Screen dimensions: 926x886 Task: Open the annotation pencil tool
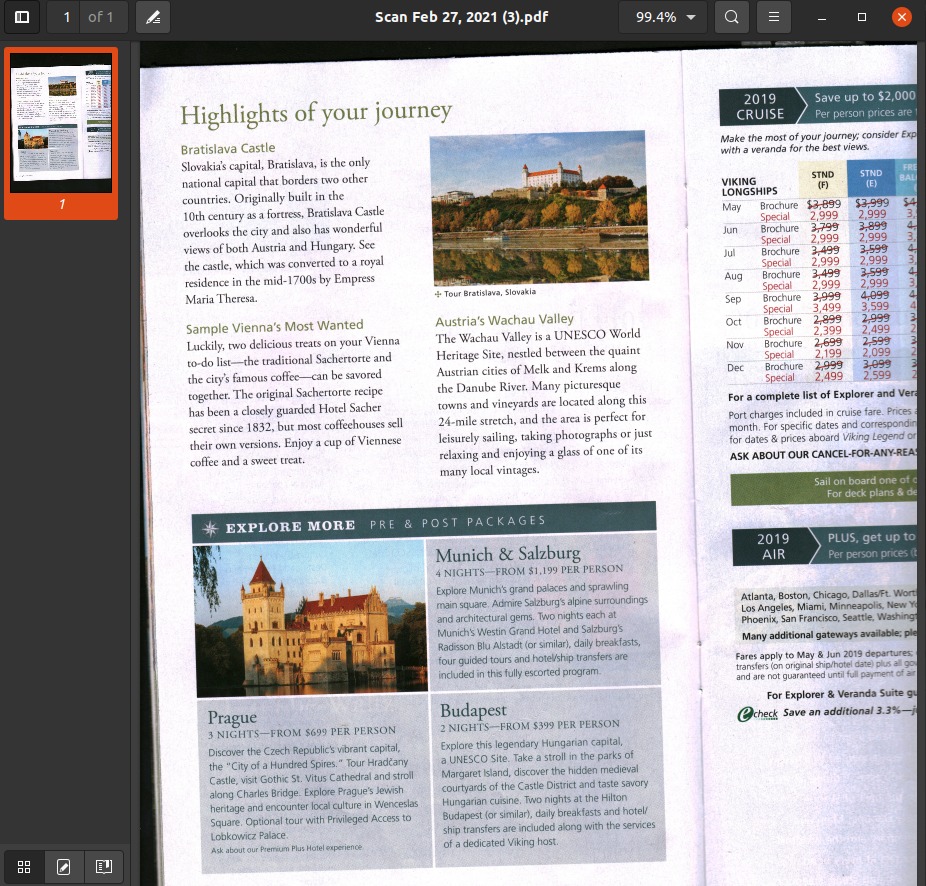click(153, 17)
